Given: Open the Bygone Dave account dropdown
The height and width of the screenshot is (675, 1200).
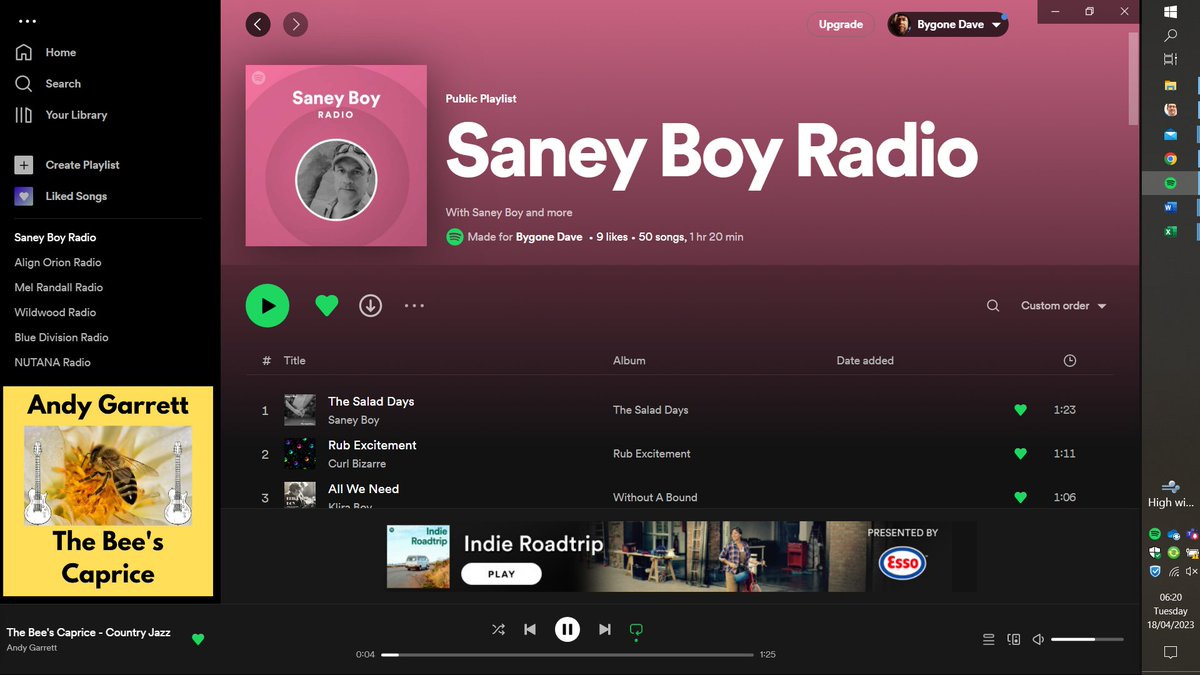Looking at the screenshot, I should [x=947, y=23].
